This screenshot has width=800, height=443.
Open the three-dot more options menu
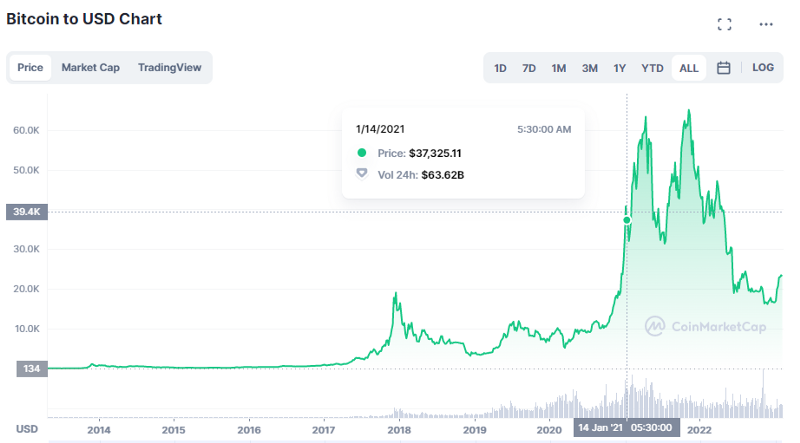766,24
